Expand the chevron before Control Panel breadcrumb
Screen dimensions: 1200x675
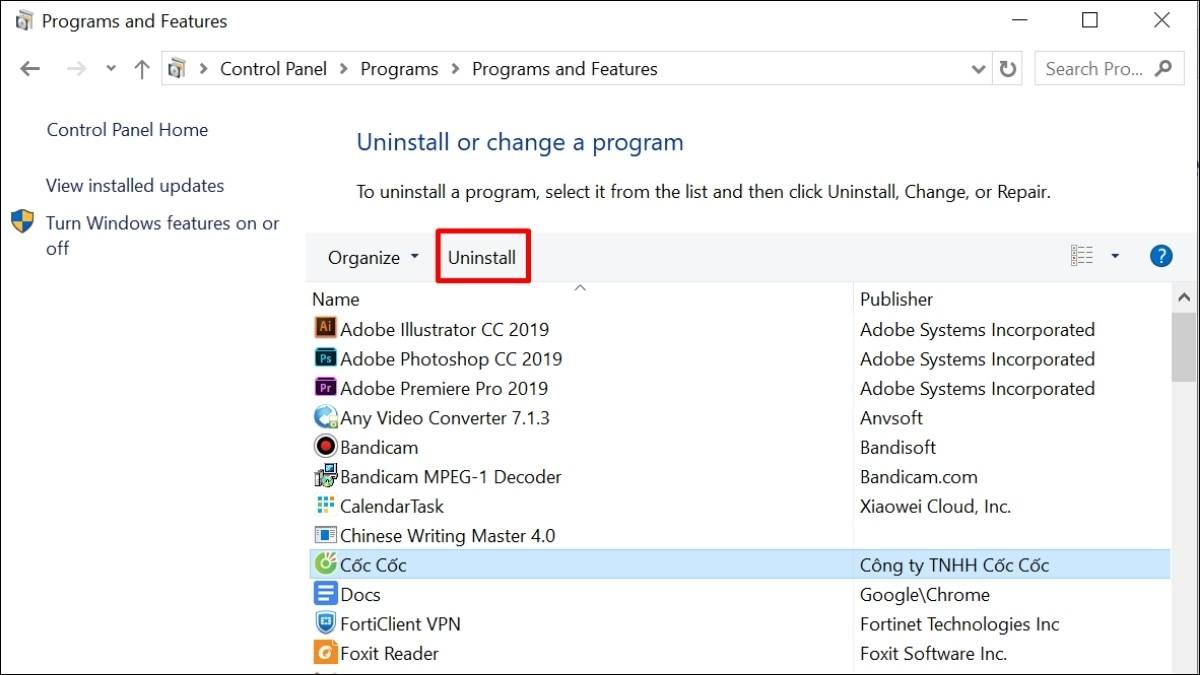[x=203, y=69]
